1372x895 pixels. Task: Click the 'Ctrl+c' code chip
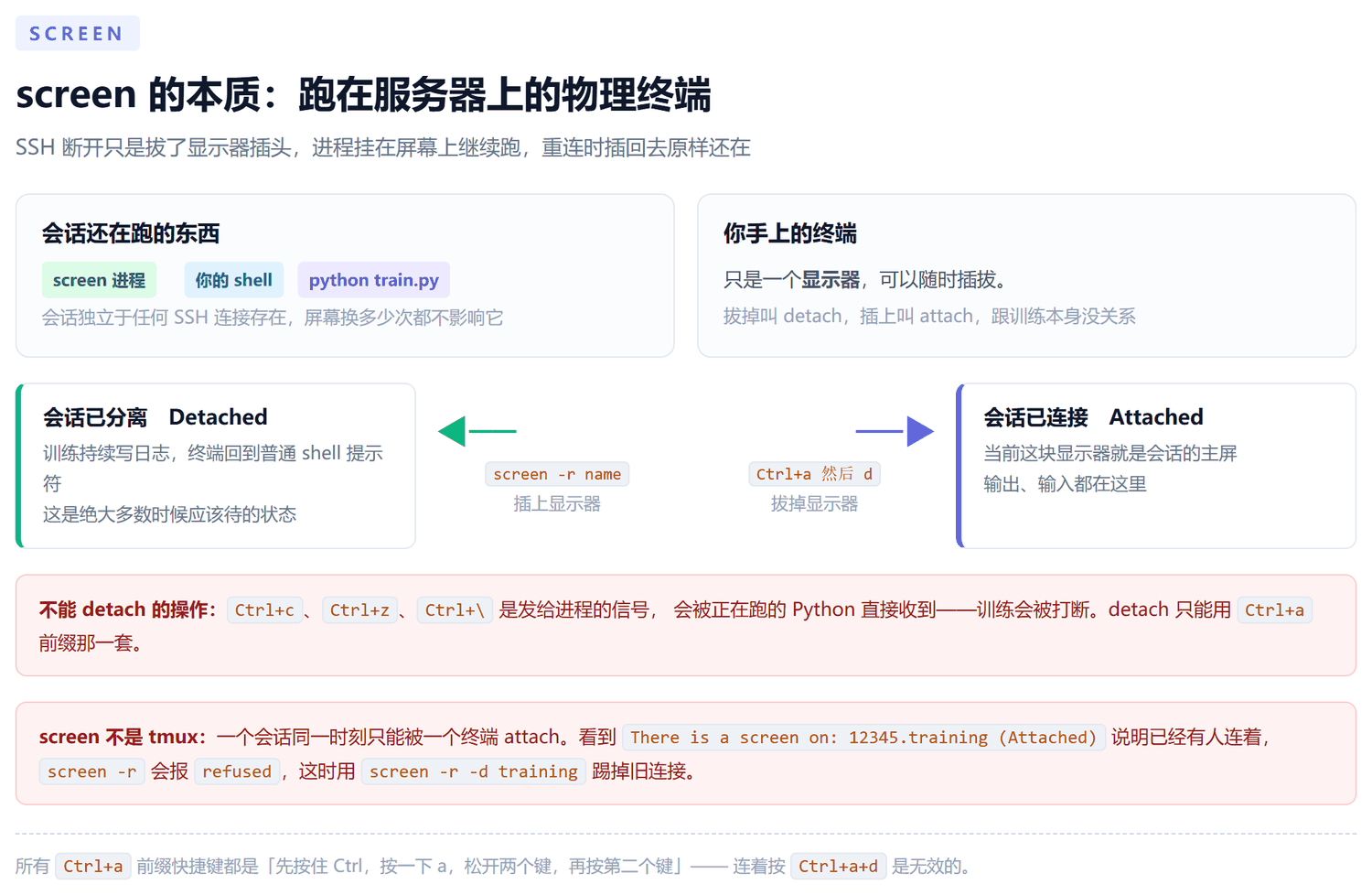(264, 610)
